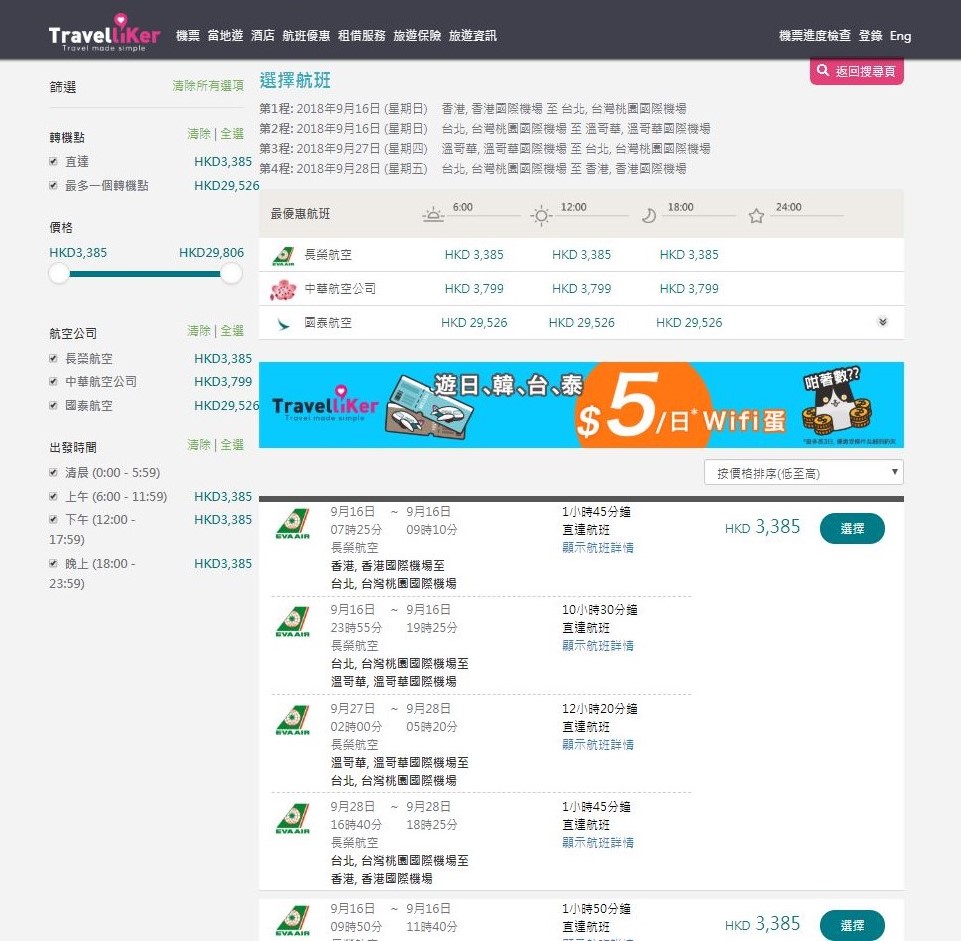Click EVA Air logo on 23時55分 flight
The height and width of the screenshot is (941, 961).
click(x=293, y=623)
